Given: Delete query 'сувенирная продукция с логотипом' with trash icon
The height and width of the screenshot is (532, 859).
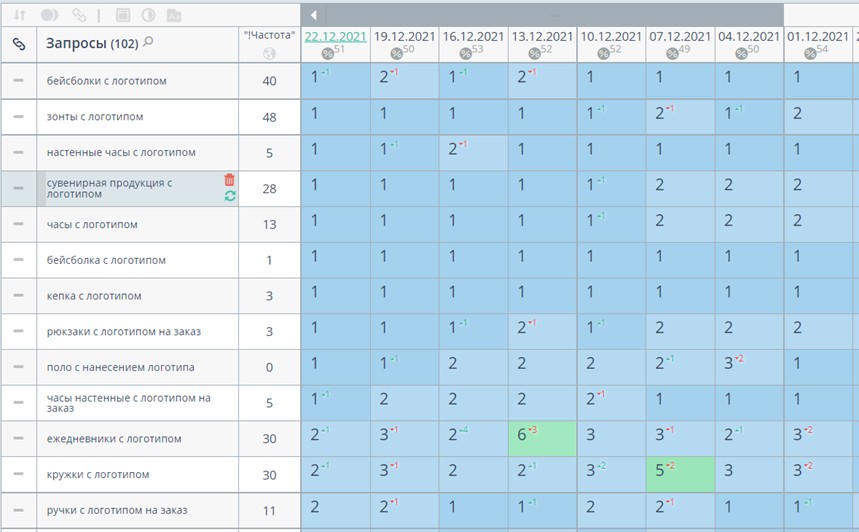Looking at the screenshot, I should (230, 180).
